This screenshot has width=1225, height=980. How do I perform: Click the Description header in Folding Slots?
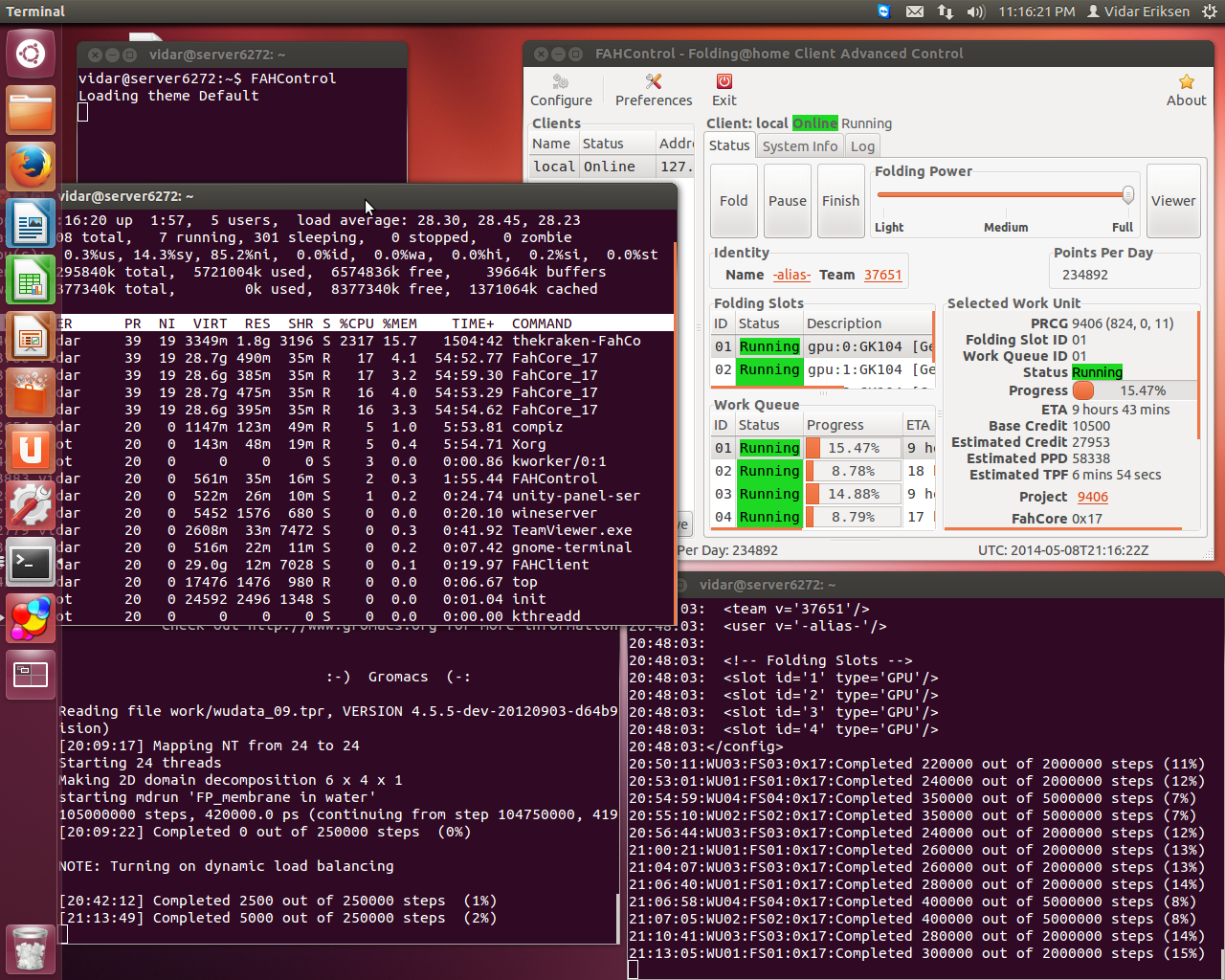[x=867, y=323]
